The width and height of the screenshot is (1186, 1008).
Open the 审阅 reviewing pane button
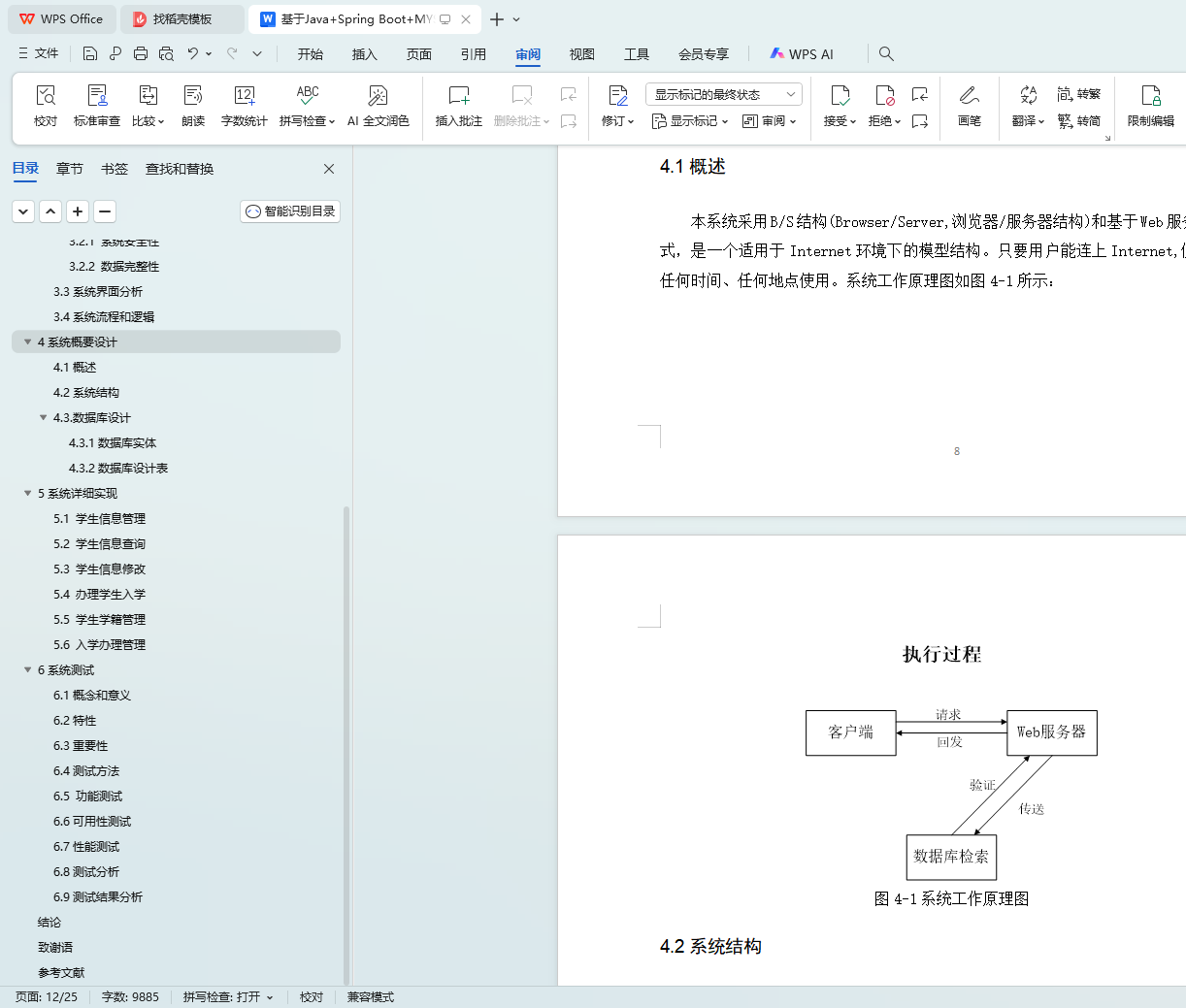[769, 121]
